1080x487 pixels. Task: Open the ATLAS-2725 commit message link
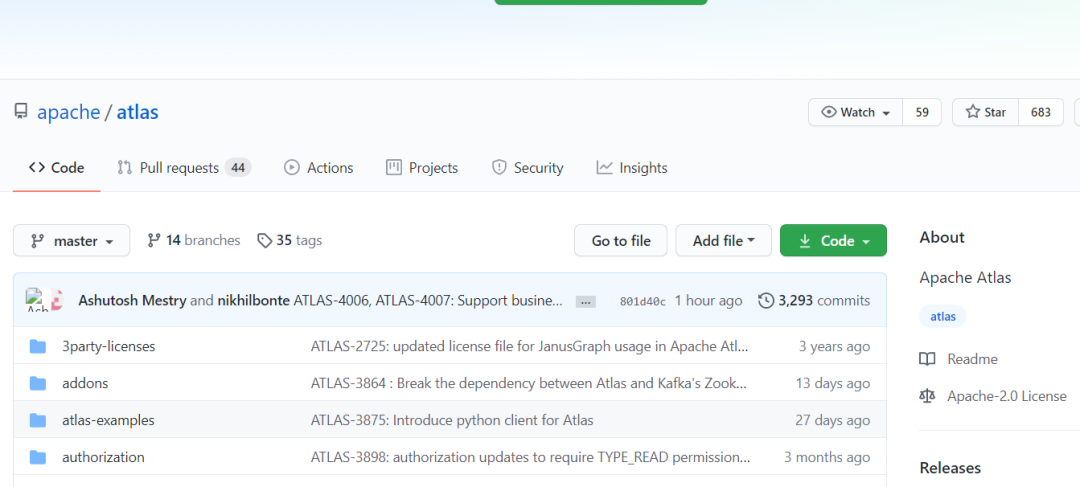pos(530,346)
